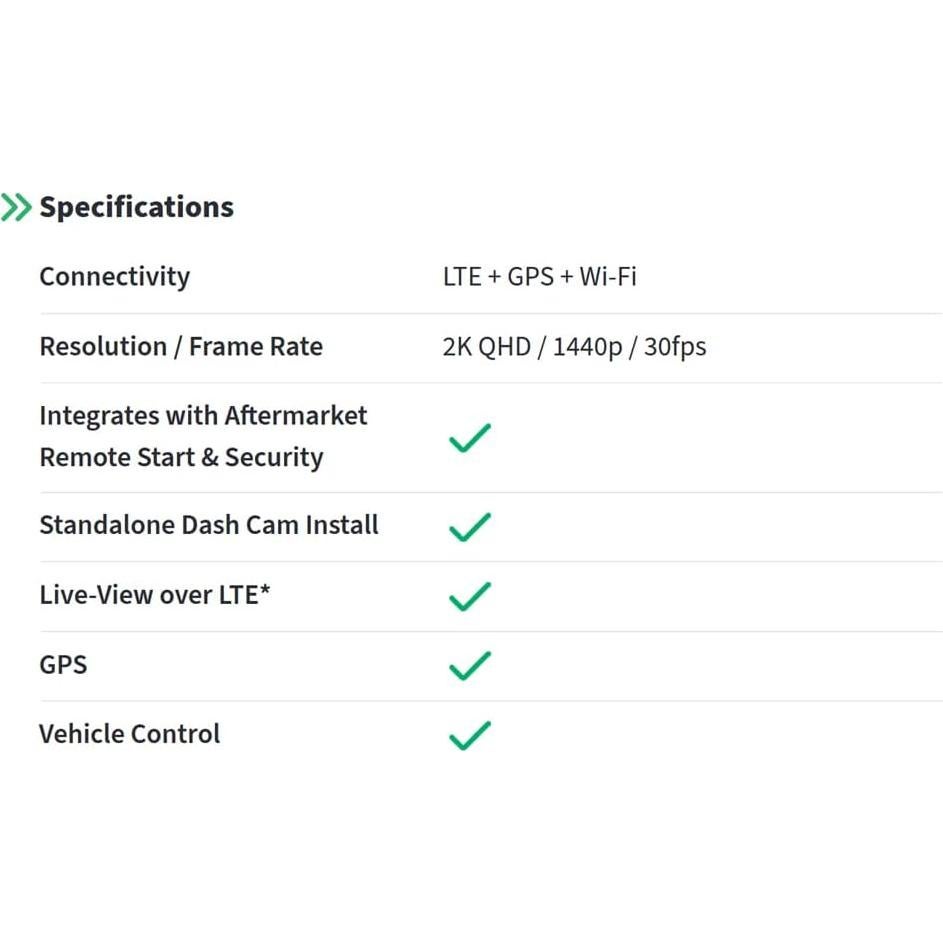Select the Specifications heading
Screen dimensions: 943x943
tap(136, 208)
